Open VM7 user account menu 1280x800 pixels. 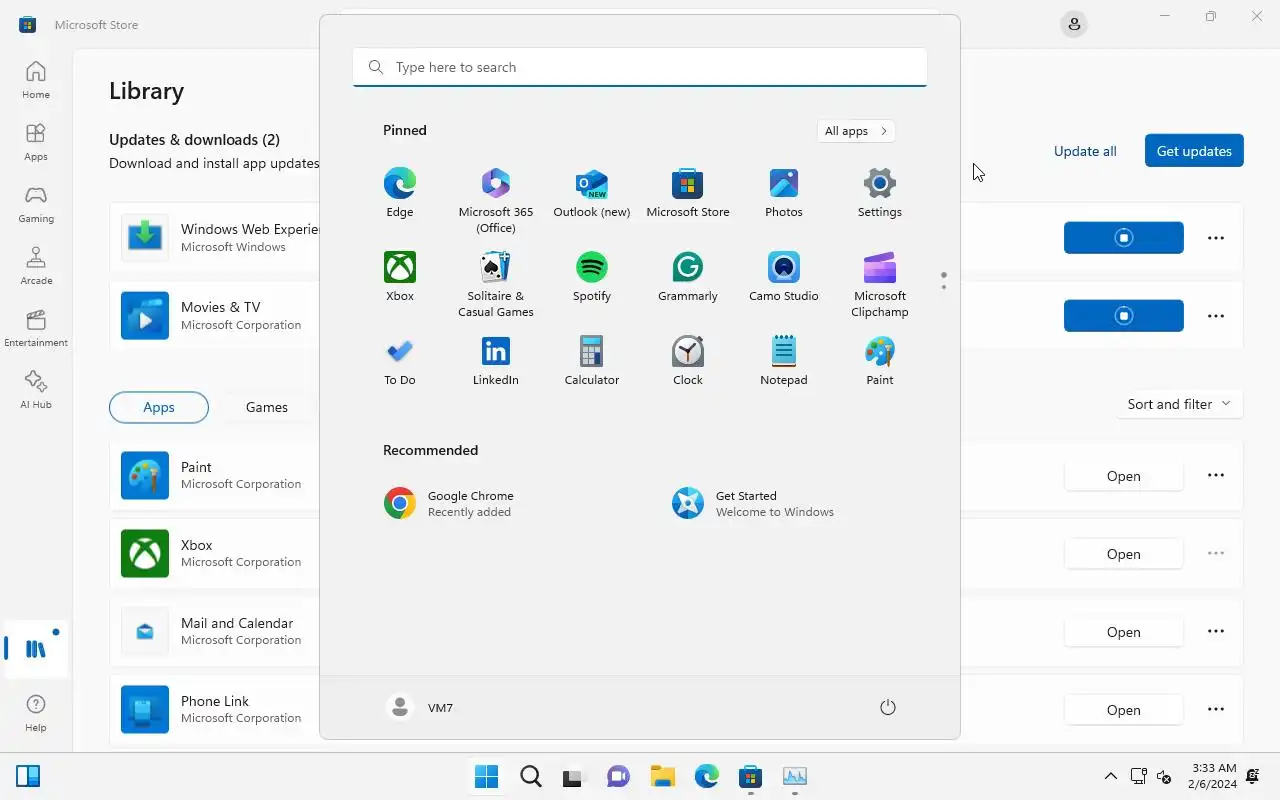(x=420, y=707)
